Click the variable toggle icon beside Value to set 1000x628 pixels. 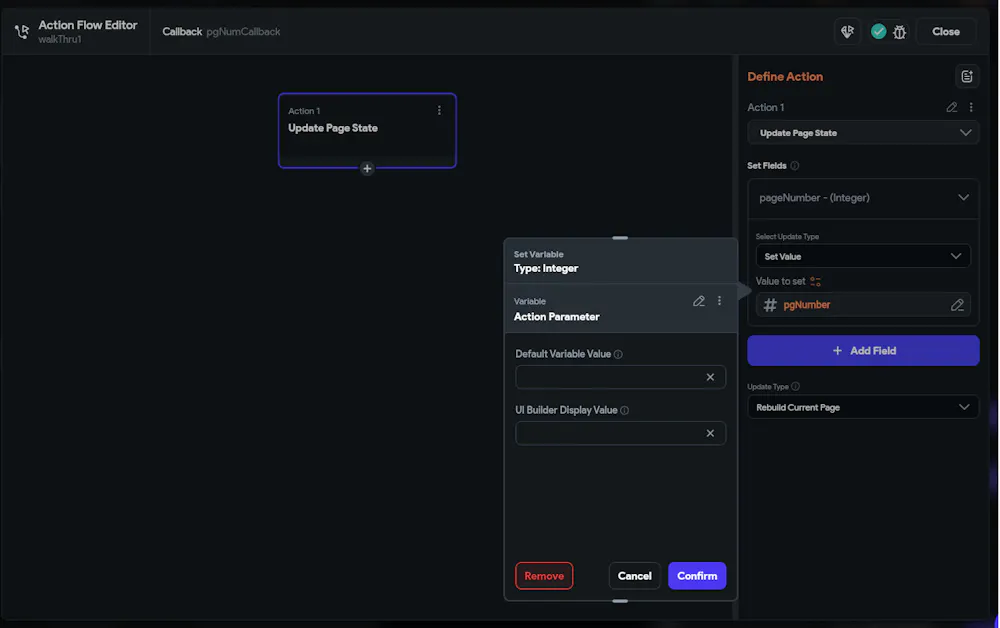tap(815, 281)
